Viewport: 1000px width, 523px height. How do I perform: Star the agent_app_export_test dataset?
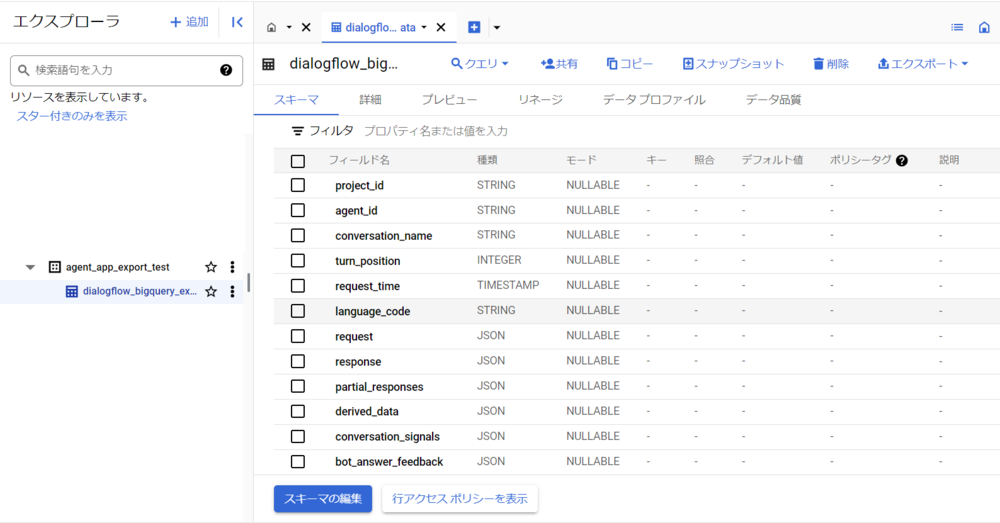pos(211,267)
